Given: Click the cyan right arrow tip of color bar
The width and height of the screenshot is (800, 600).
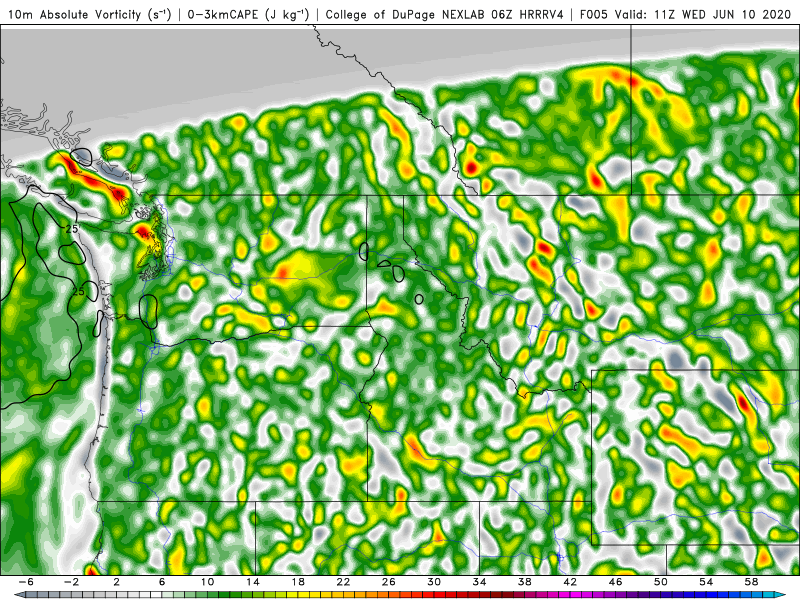Looking at the screenshot, I should [x=780, y=595].
